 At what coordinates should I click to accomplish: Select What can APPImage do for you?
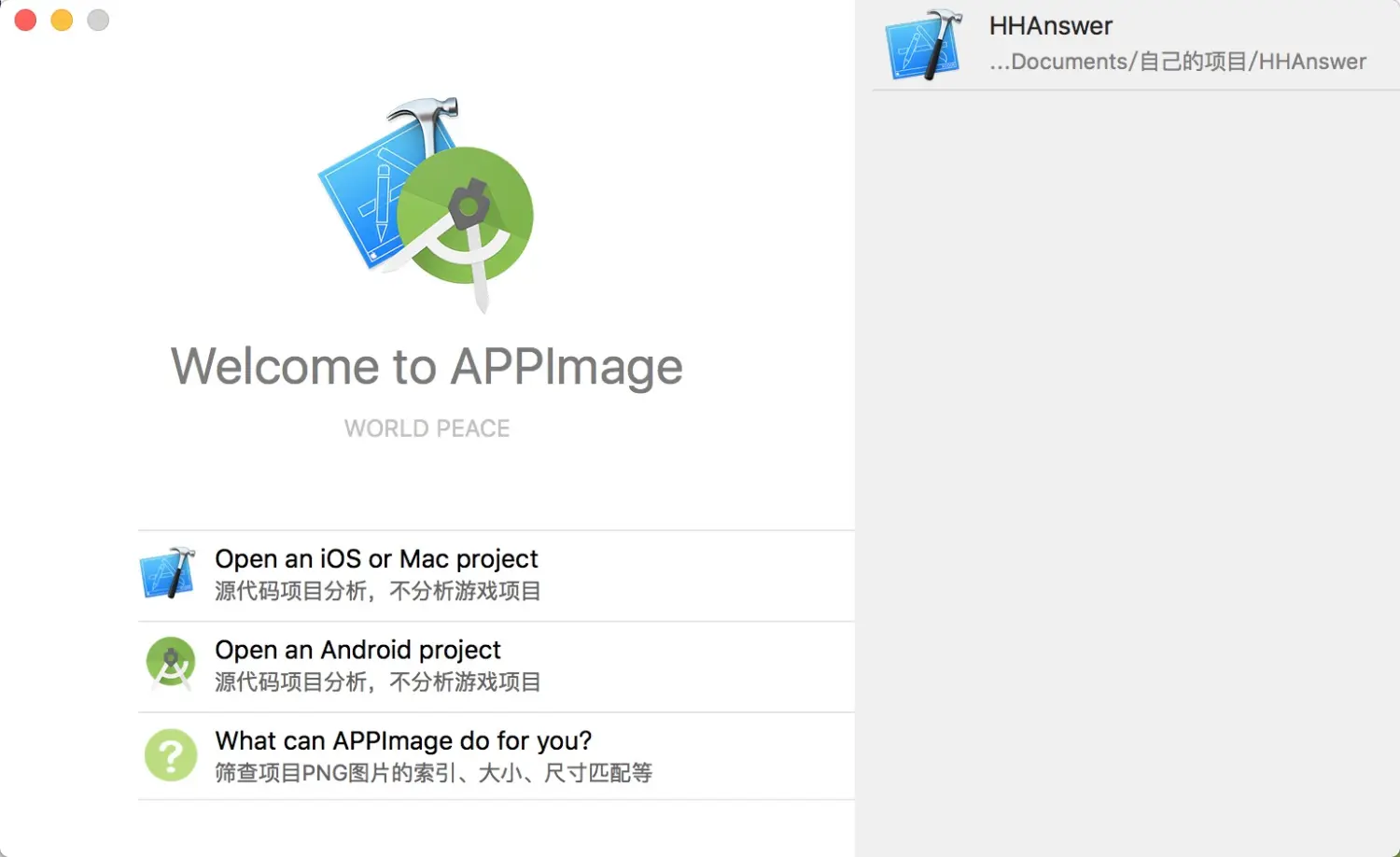pyautogui.click(x=497, y=756)
